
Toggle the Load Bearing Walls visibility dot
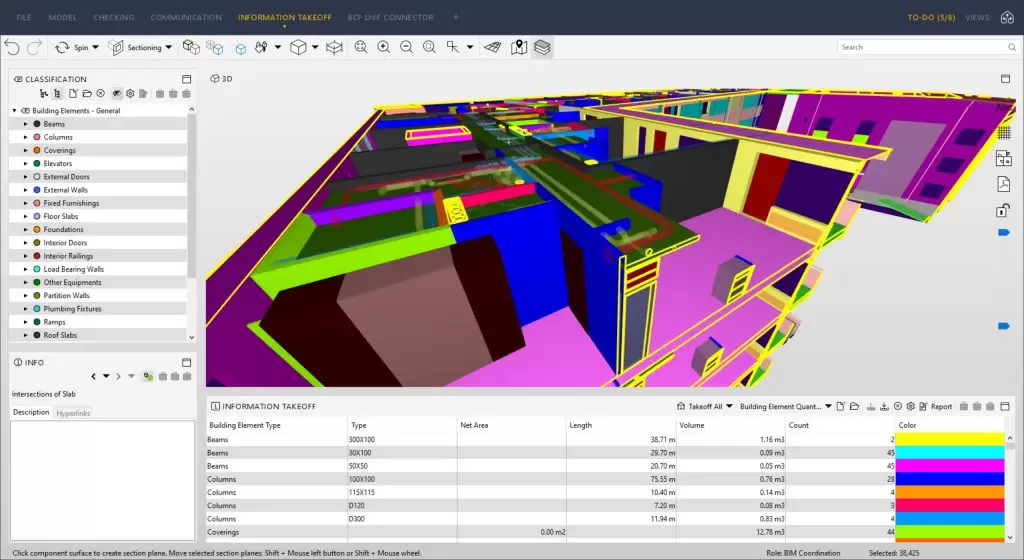pos(37,269)
